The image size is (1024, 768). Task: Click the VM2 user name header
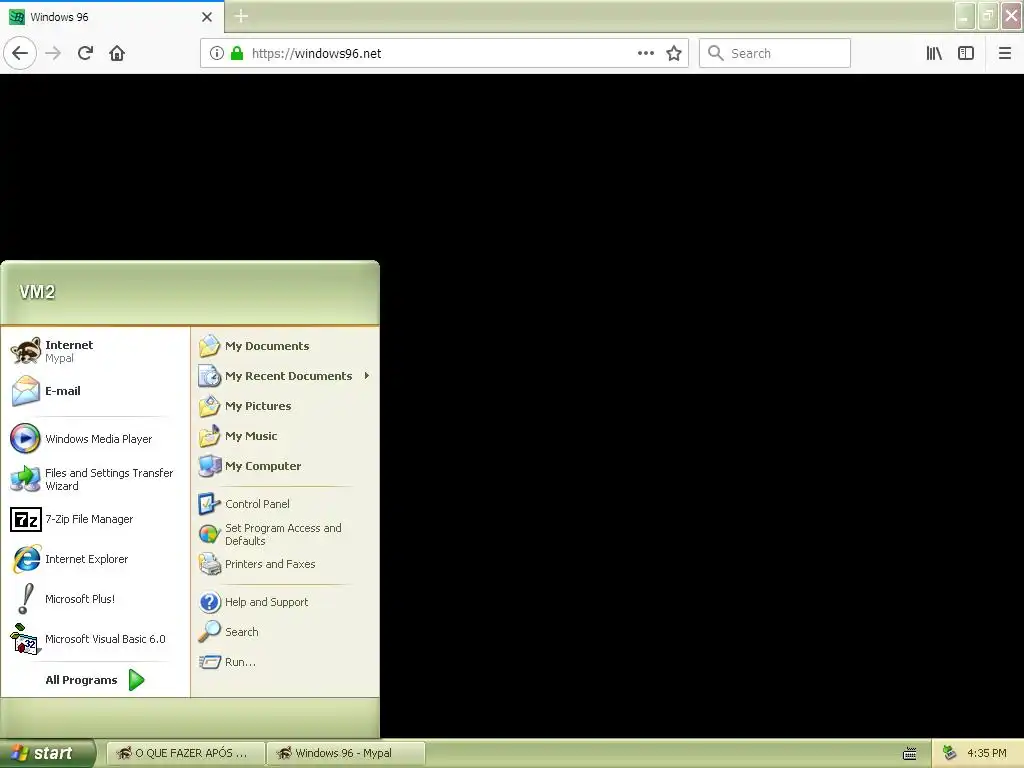pos(37,292)
